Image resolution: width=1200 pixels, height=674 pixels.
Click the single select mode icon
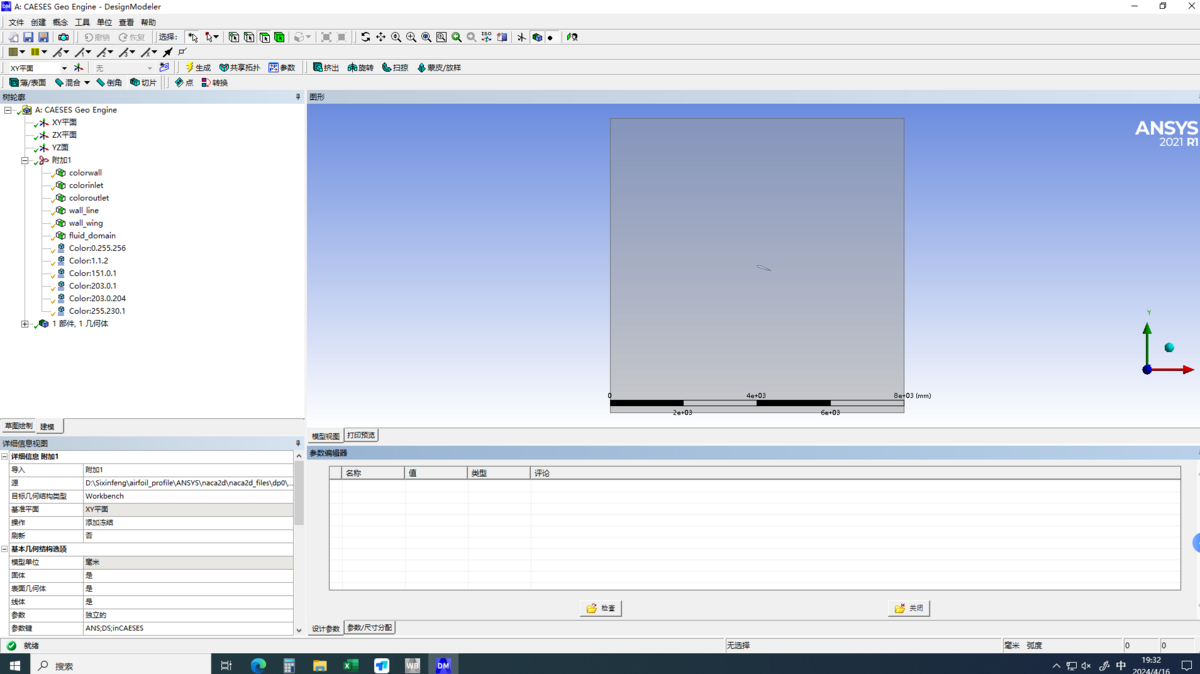click(x=193, y=37)
